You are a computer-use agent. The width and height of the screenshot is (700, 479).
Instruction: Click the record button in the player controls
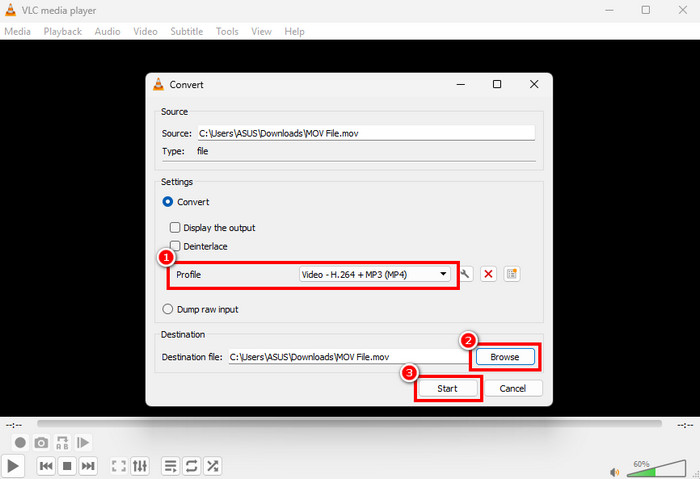[20, 442]
